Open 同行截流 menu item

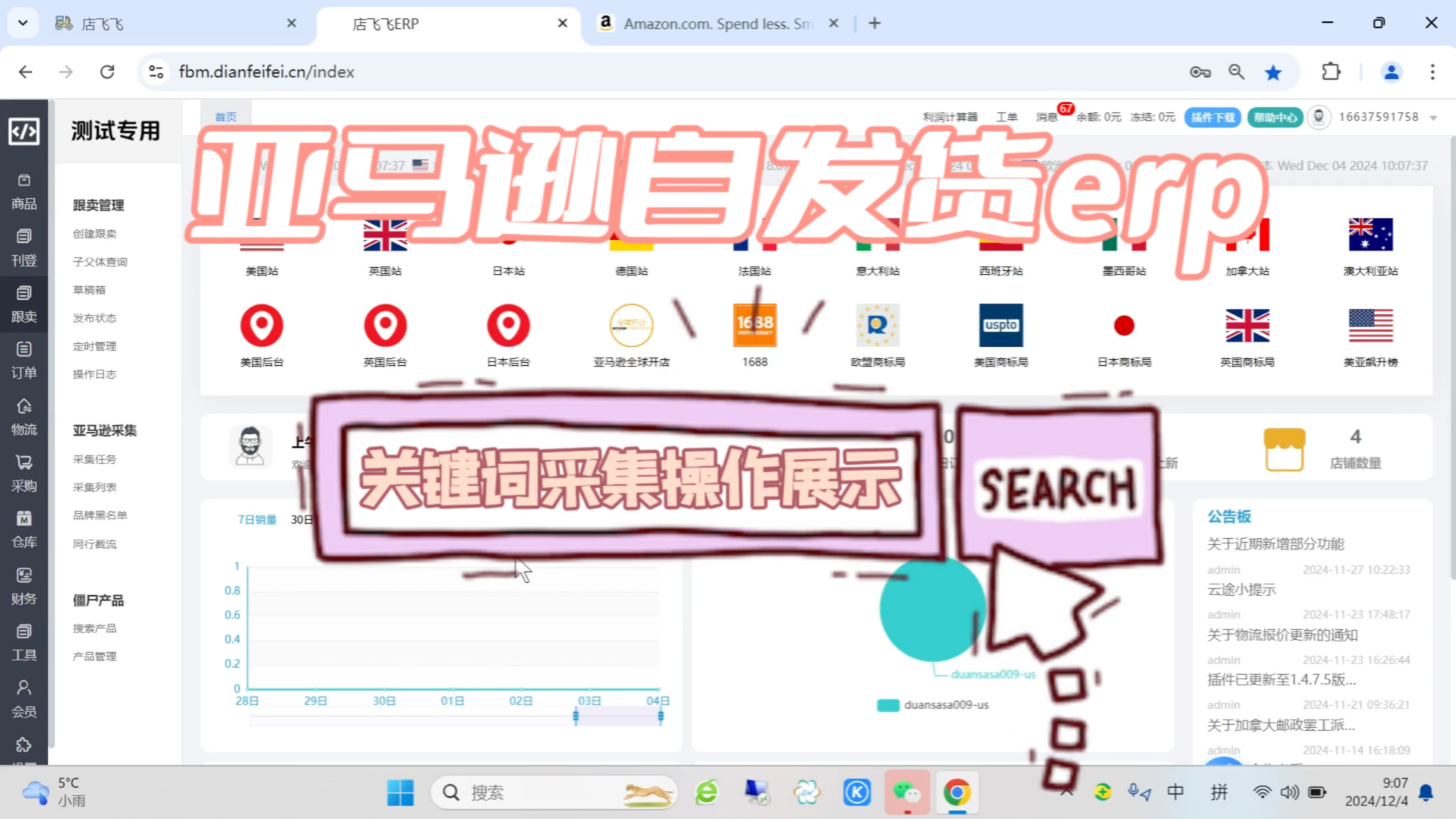[95, 544]
